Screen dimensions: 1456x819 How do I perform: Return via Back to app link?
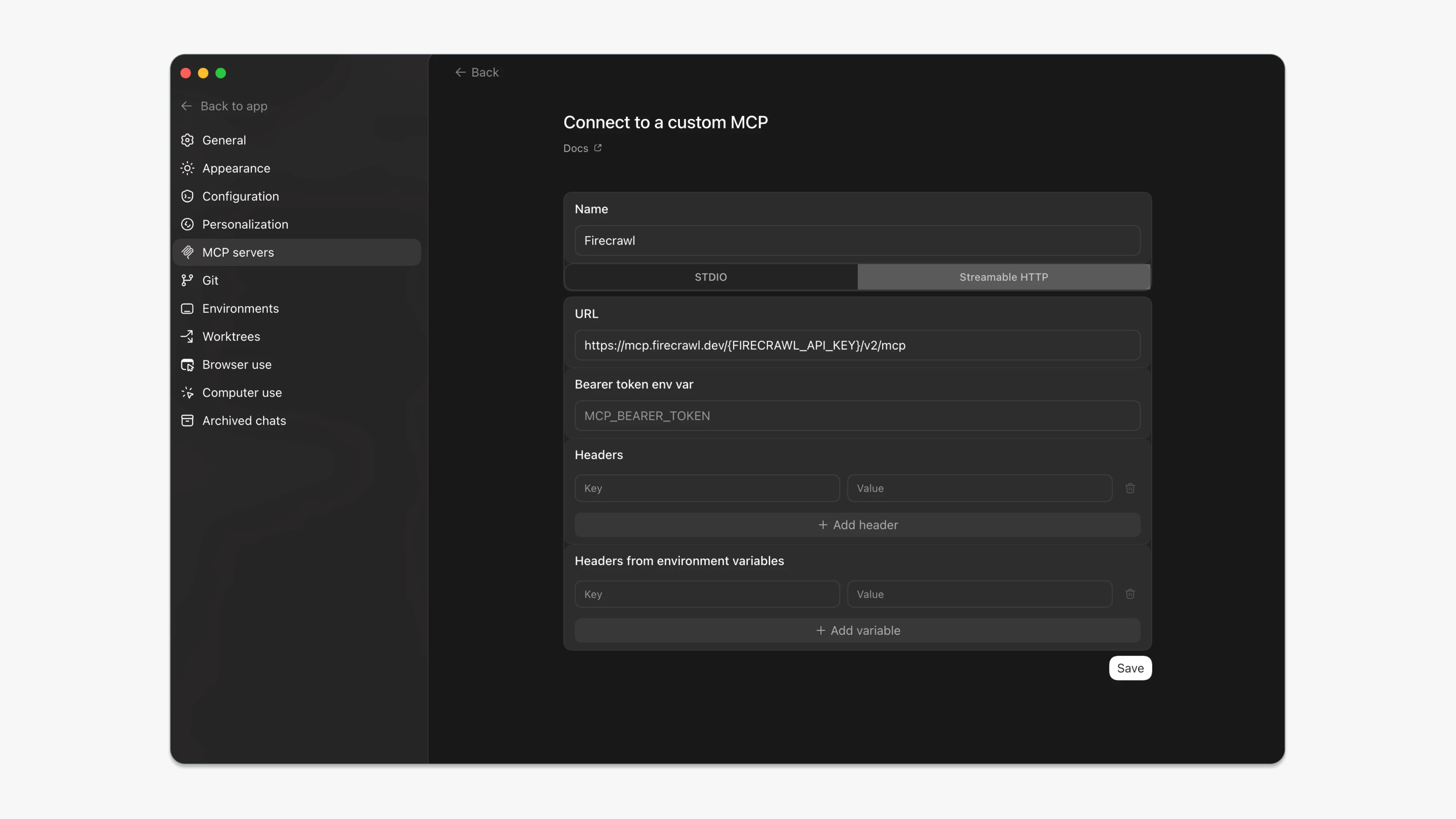click(224, 106)
